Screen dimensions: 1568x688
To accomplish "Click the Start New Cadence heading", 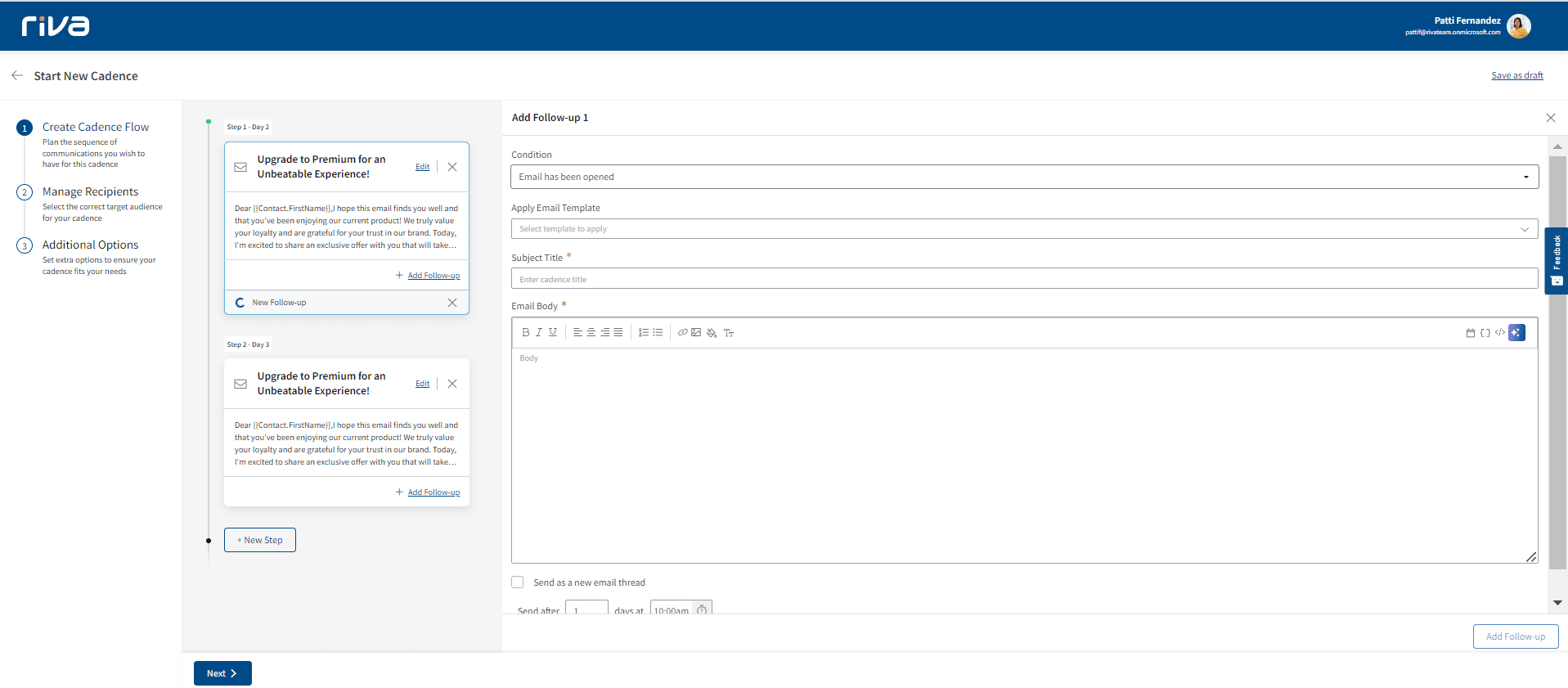I will tap(86, 76).
